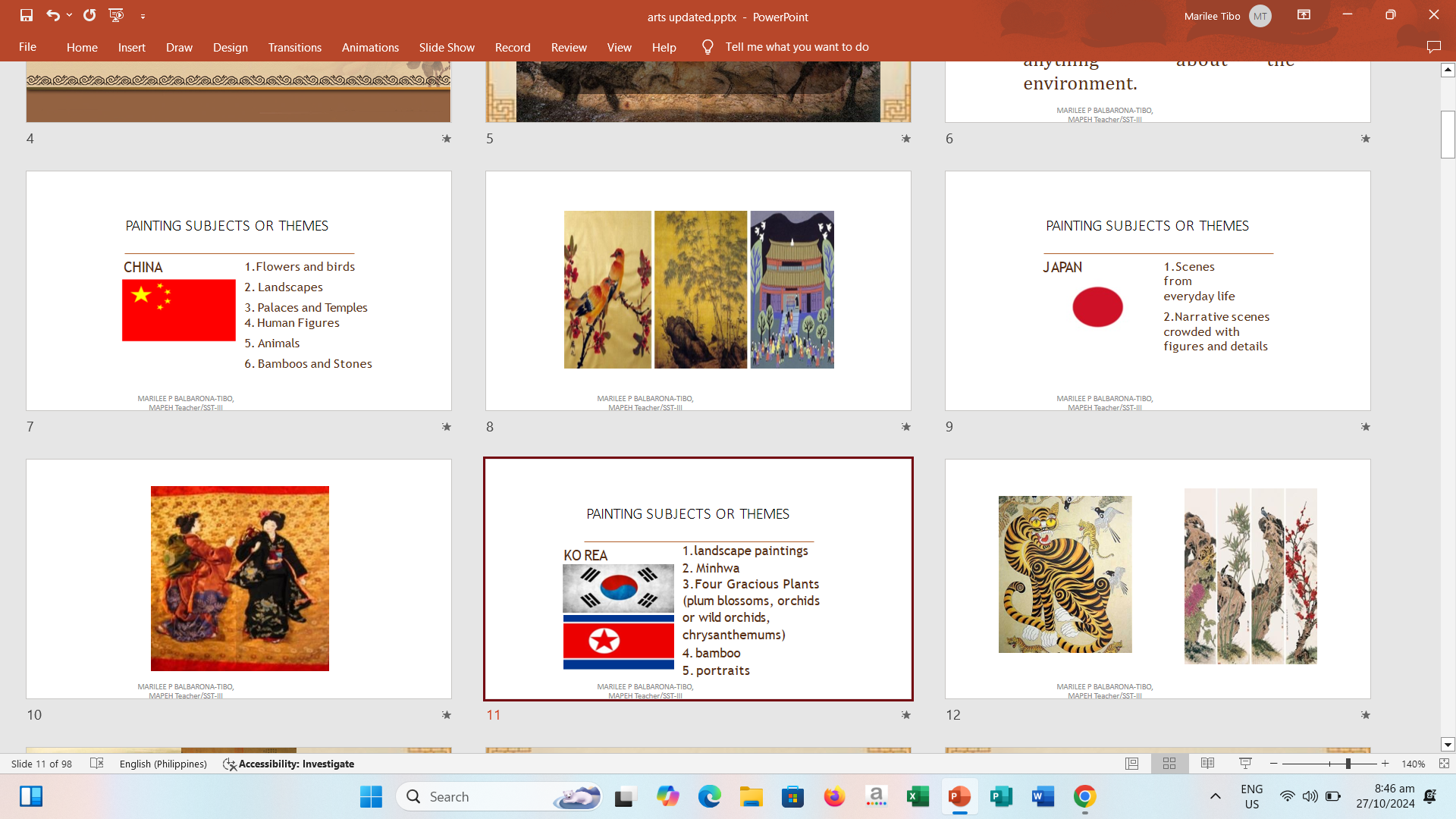The image size is (1456, 819).
Task: Open the View ribbon tab
Action: coord(619,47)
